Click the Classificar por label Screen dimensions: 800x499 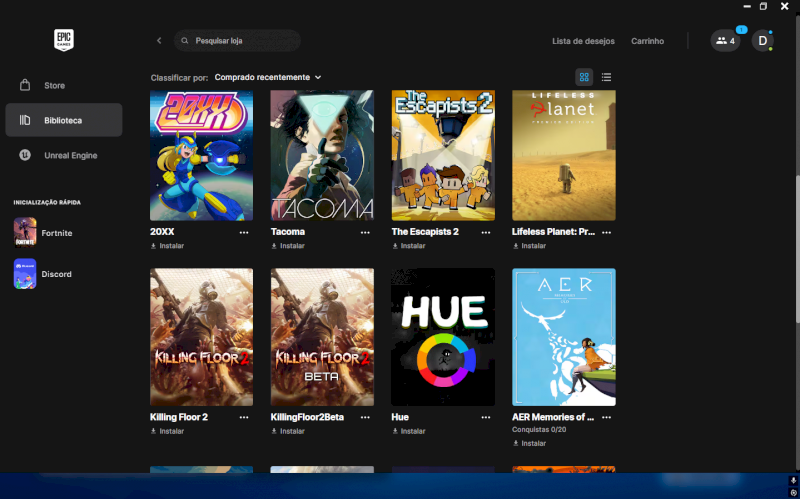click(179, 78)
